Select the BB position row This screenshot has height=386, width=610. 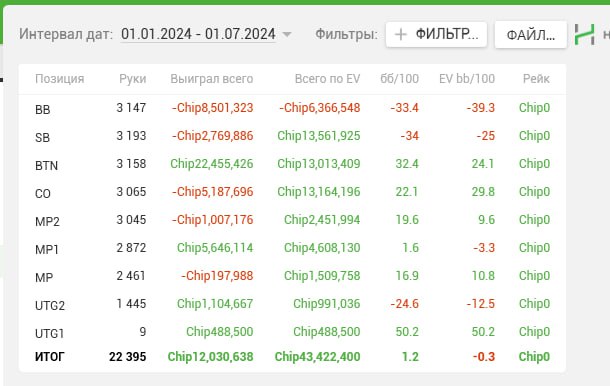point(292,108)
